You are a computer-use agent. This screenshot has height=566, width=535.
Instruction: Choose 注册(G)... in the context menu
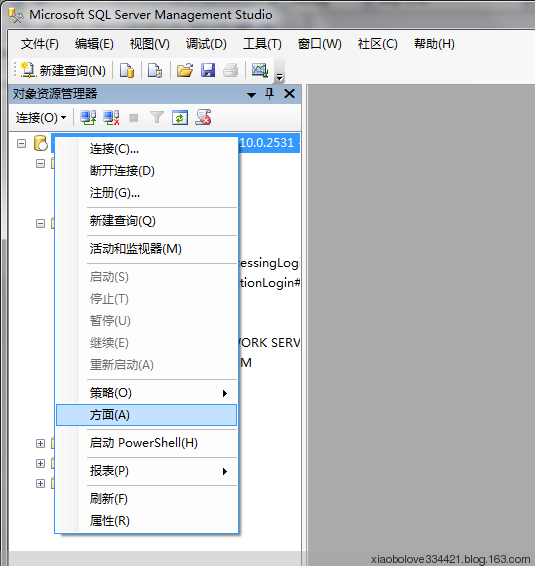point(147,193)
